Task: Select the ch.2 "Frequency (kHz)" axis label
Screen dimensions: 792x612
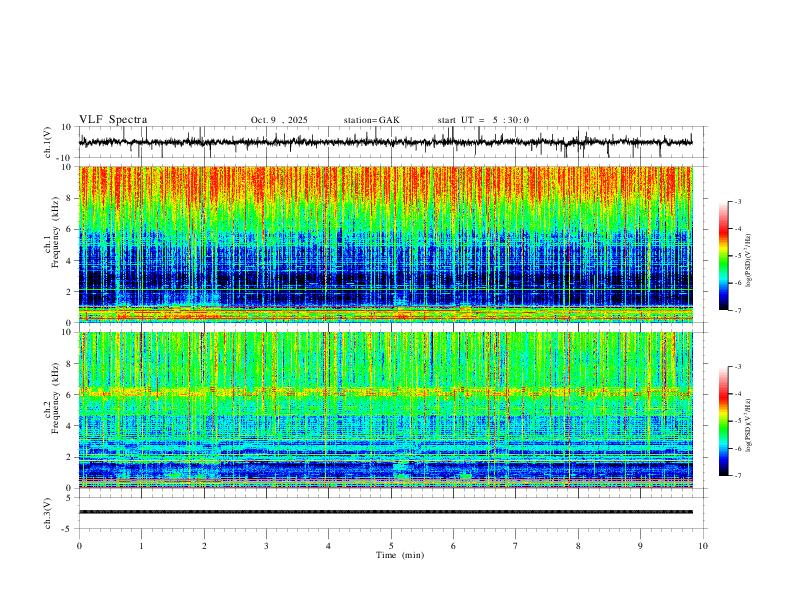Action: (x=55, y=398)
